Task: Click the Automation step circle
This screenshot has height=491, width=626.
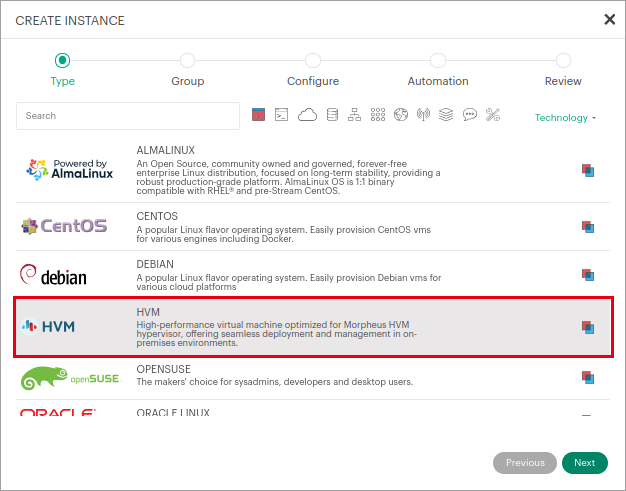Action: tap(438, 61)
